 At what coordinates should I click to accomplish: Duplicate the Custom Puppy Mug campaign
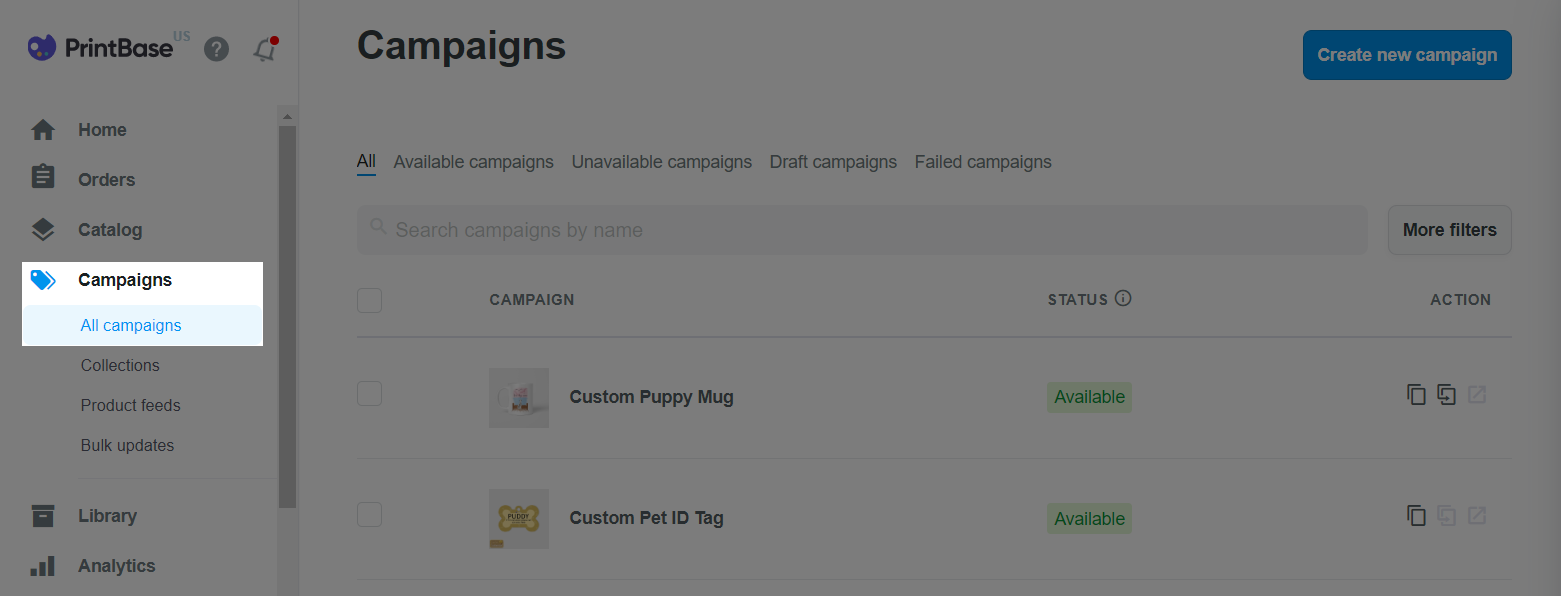(x=1416, y=395)
